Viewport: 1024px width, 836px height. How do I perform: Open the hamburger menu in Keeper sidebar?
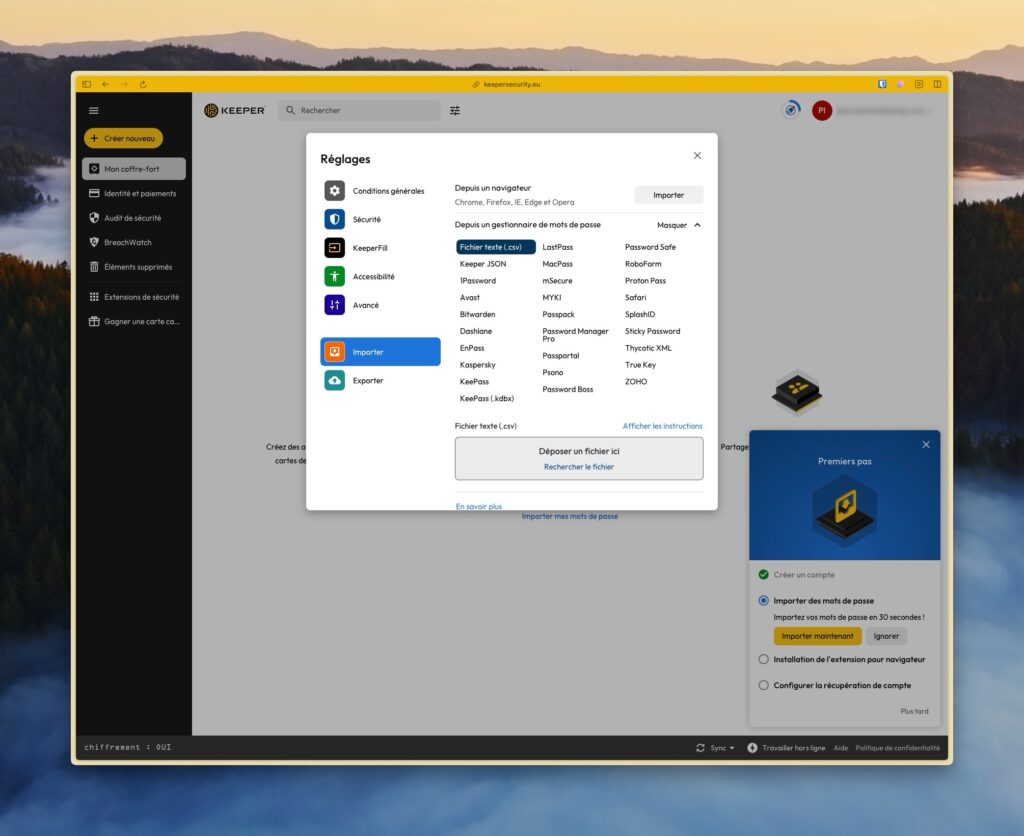click(x=94, y=110)
